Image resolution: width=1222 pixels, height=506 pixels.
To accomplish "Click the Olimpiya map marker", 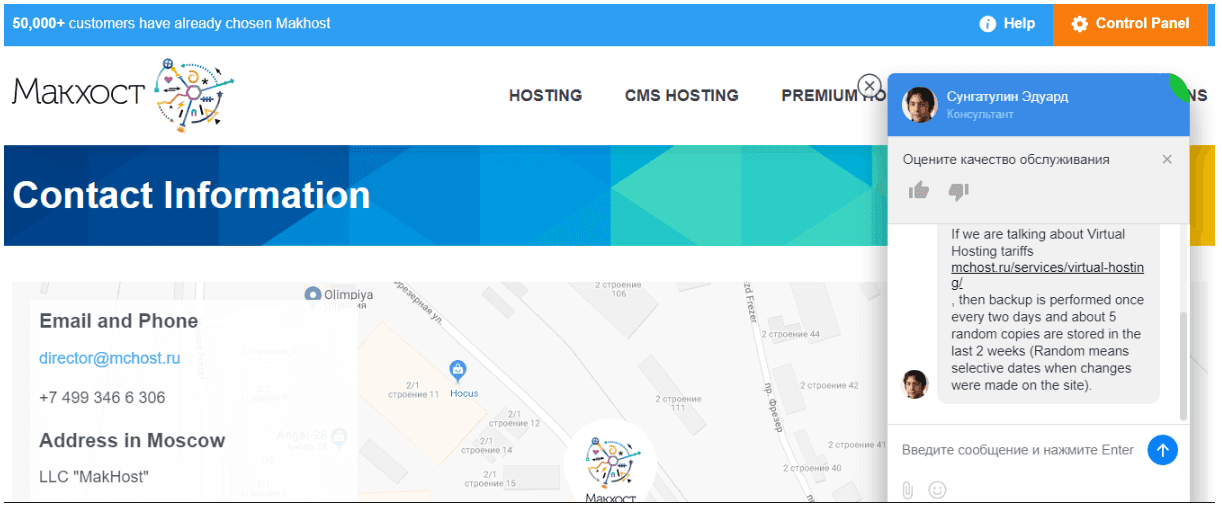I will point(313,294).
